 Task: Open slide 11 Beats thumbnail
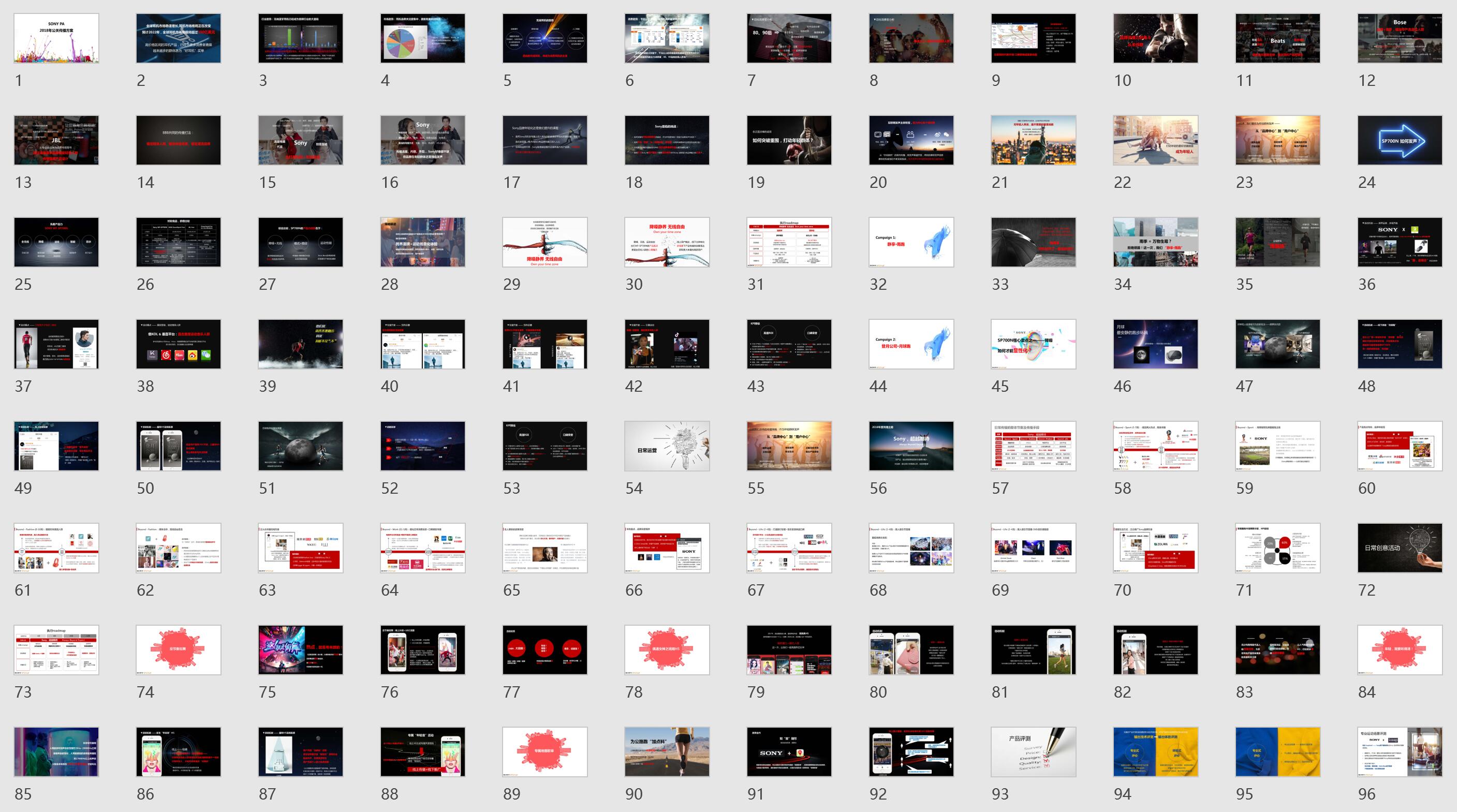(x=1278, y=38)
